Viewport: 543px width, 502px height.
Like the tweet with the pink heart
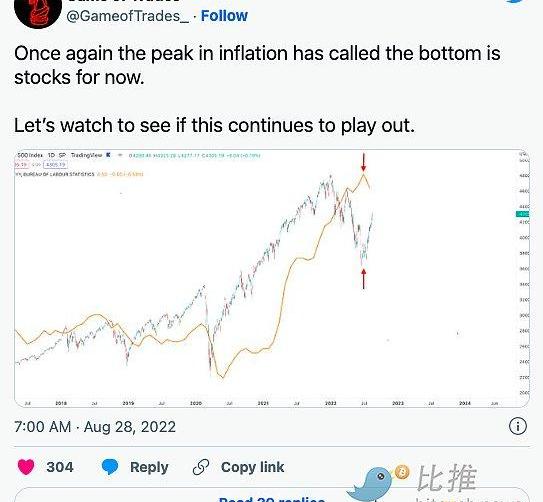tap(26, 467)
